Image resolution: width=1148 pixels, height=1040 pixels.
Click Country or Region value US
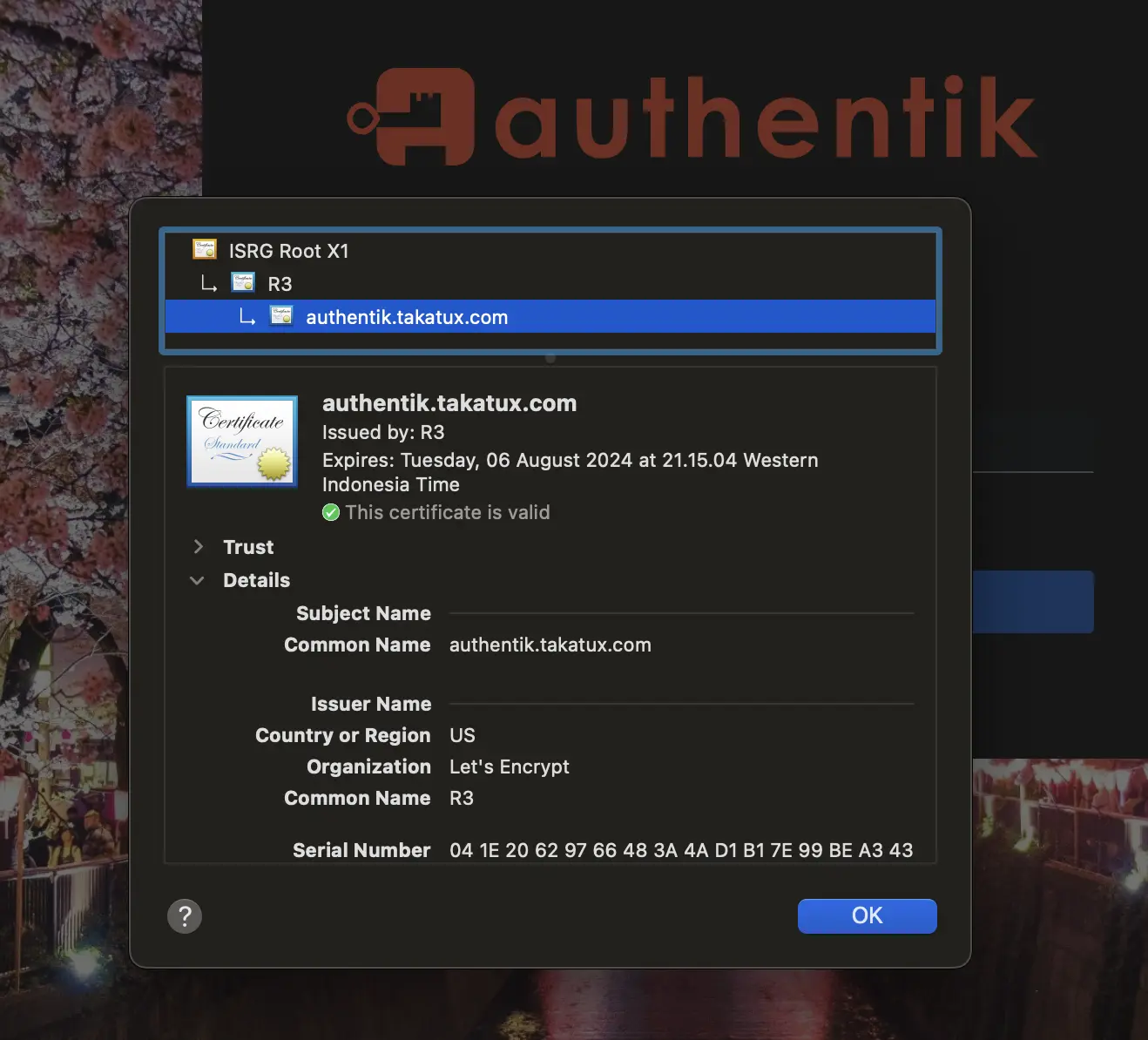(463, 736)
